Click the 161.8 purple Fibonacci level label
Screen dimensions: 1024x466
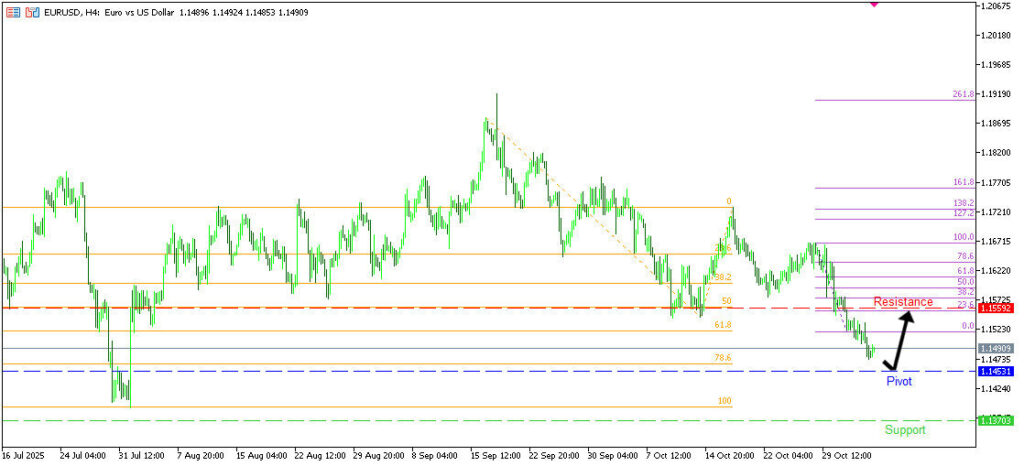[962, 183]
